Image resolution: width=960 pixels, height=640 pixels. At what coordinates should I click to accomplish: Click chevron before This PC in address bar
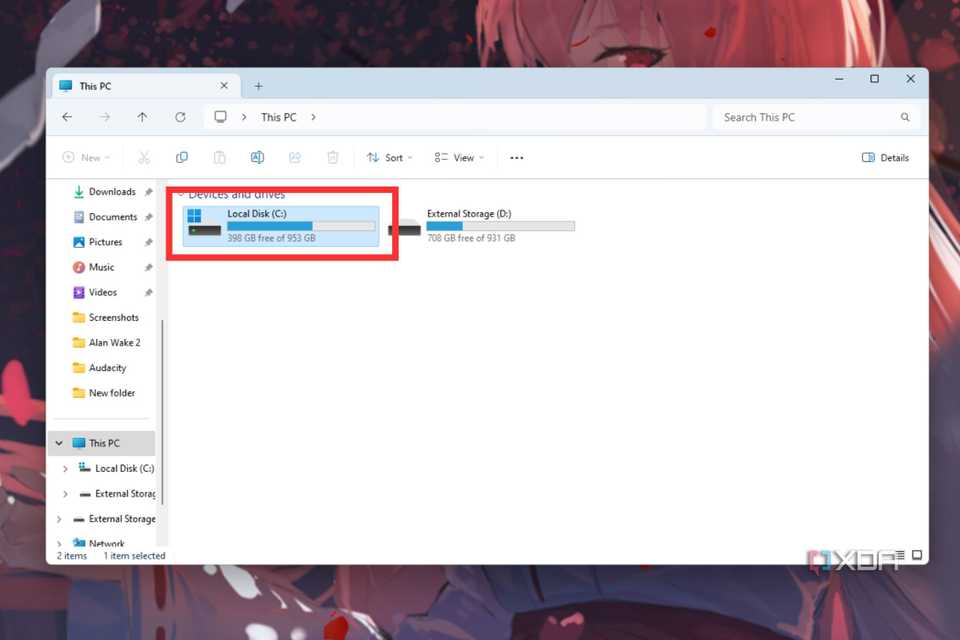(244, 117)
